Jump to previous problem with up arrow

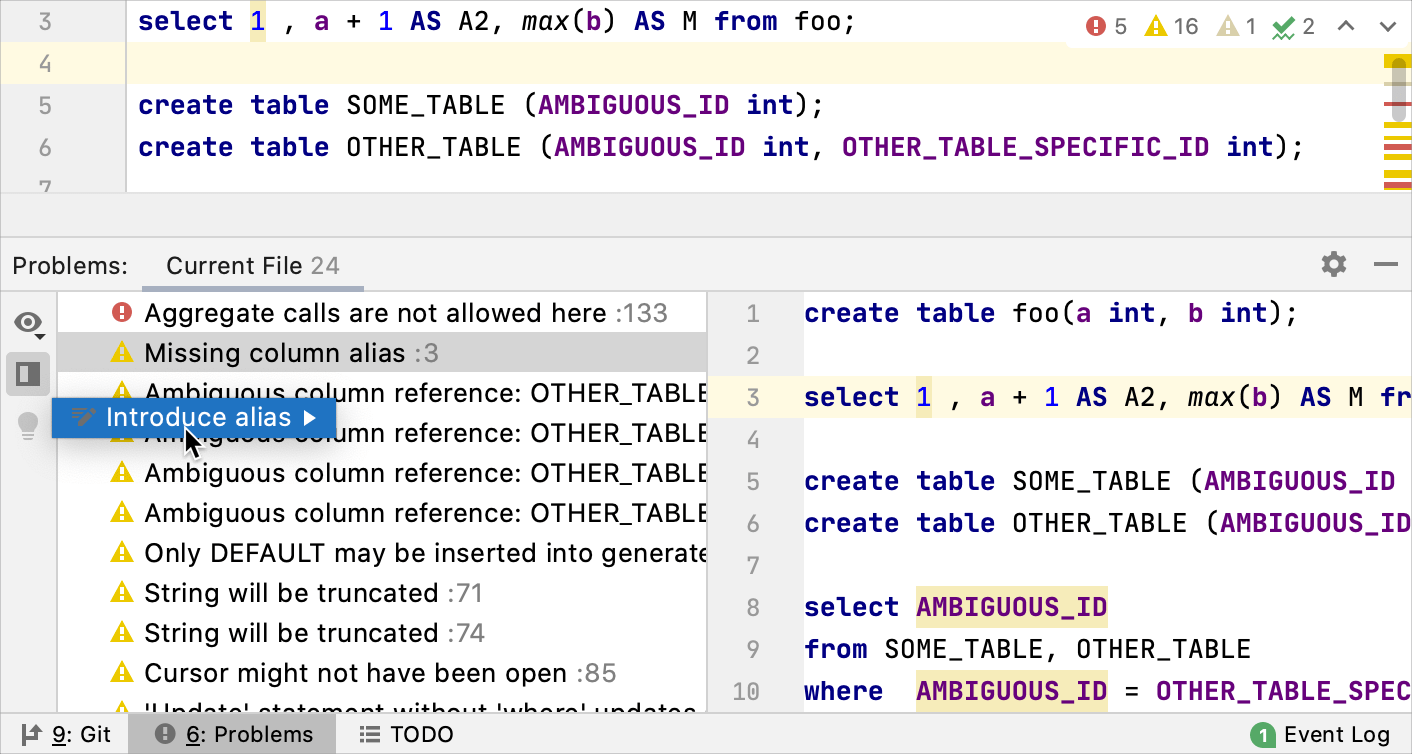(1346, 26)
